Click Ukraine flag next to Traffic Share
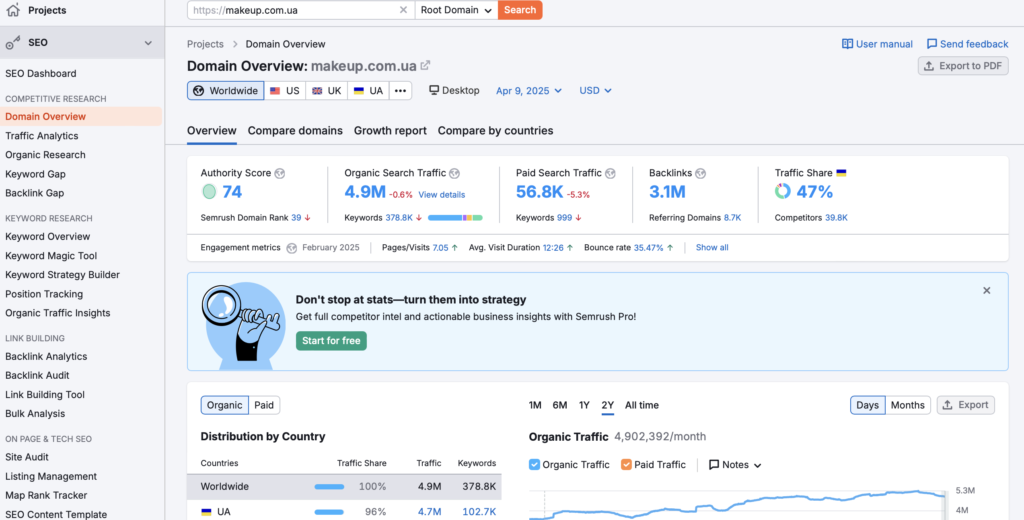The width and height of the screenshot is (1024, 520). click(841, 173)
